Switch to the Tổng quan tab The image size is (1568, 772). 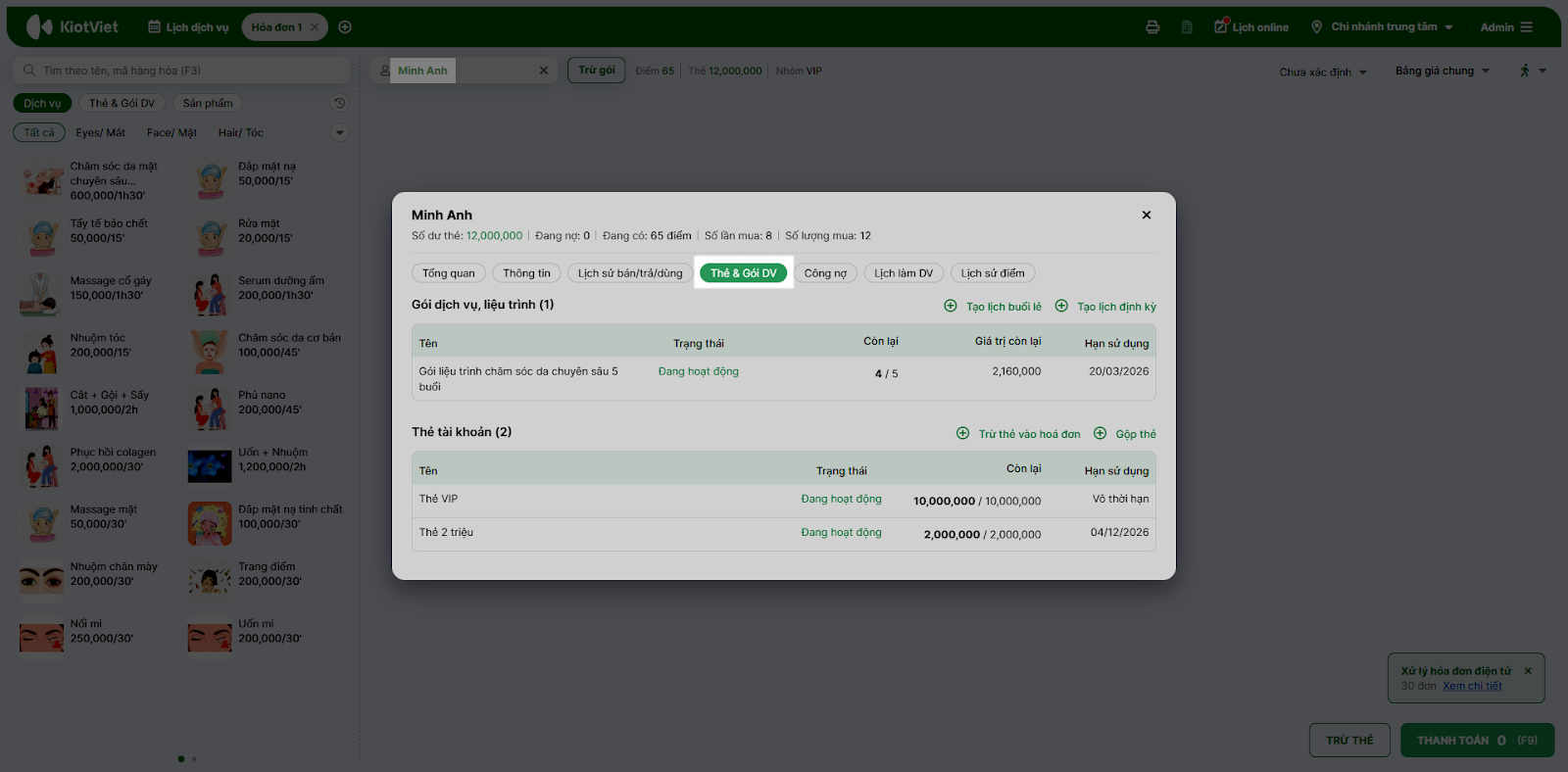(449, 273)
